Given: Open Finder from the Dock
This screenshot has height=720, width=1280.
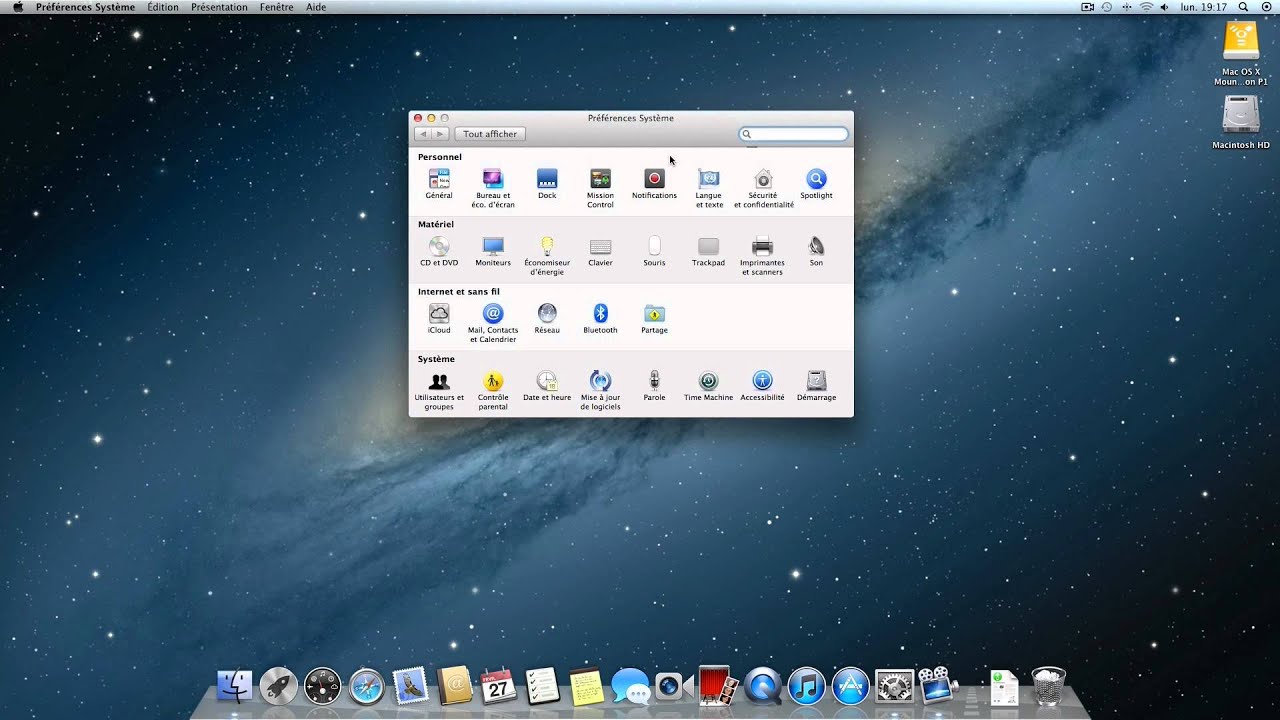Looking at the screenshot, I should pyautogui.click(x=235, y=686).
